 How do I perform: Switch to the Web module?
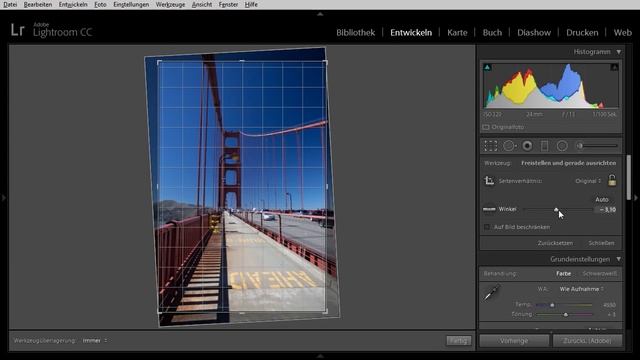click(x=622, y=33)
